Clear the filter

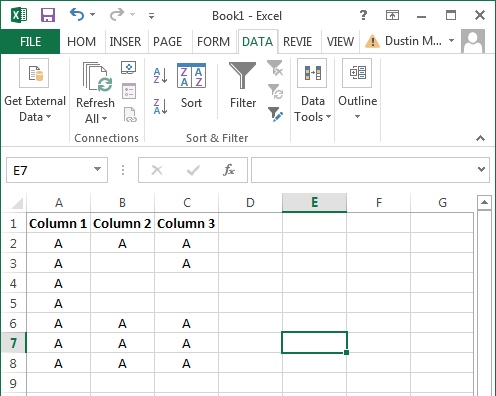[x=275, y=68]
